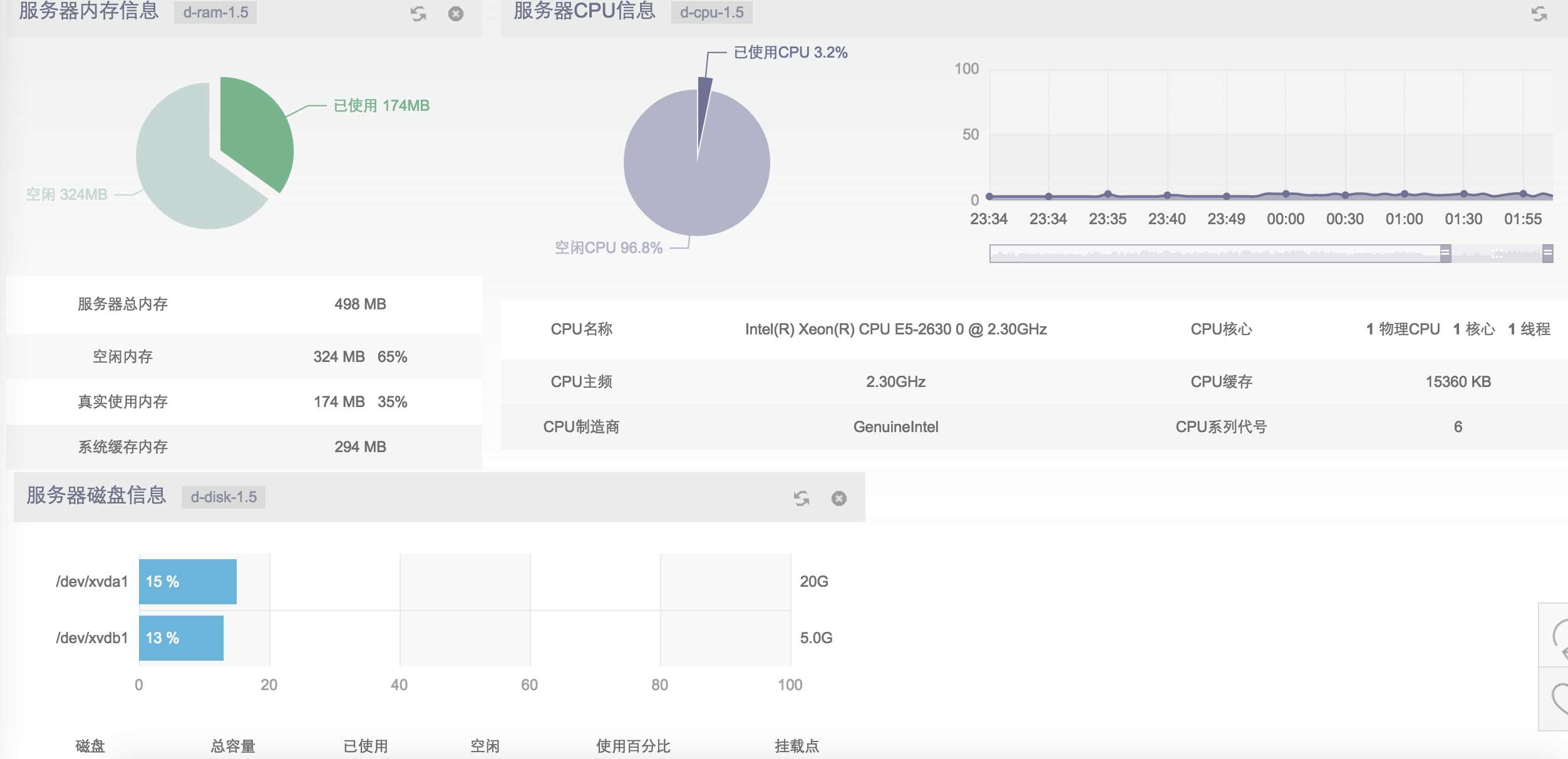Image resolution: width=1568 pixels, height=759 pixels.
Task: Click the selected range of CPU zoom slider
Action: 1497,254
